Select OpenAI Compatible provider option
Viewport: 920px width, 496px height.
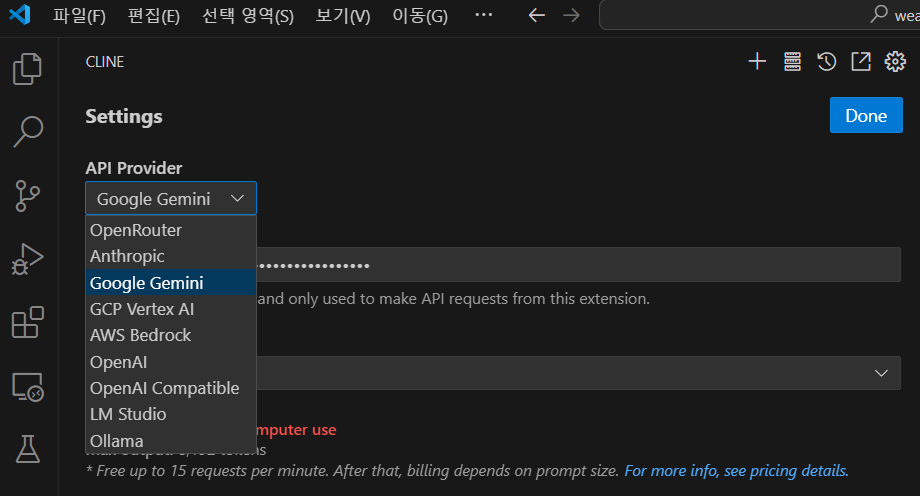(171, 388)
